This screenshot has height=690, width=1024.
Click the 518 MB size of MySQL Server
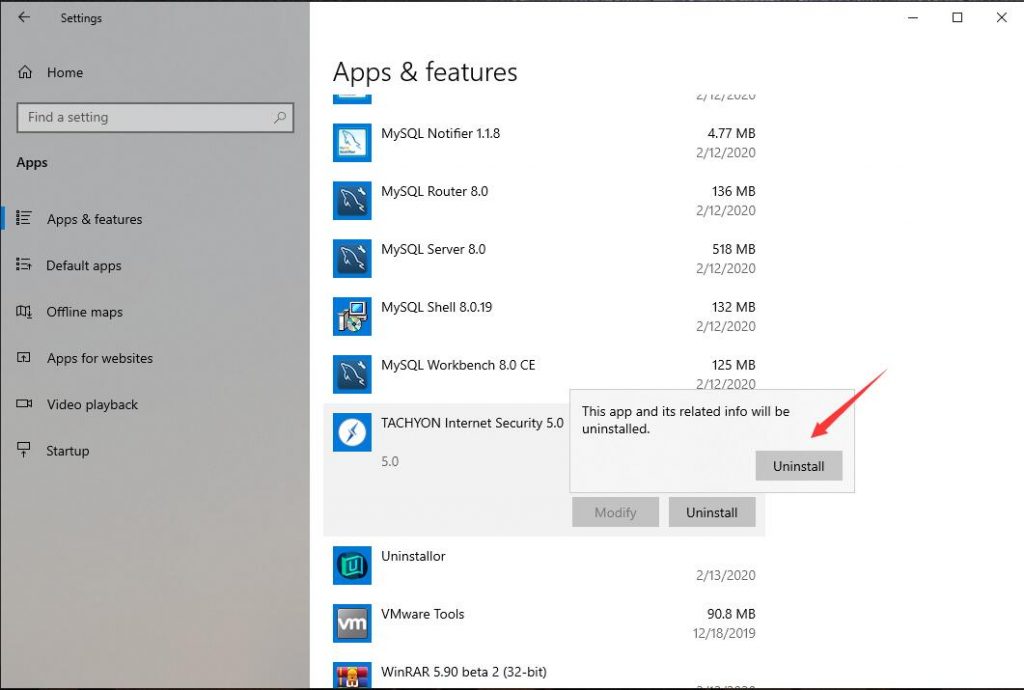(734, 249)
